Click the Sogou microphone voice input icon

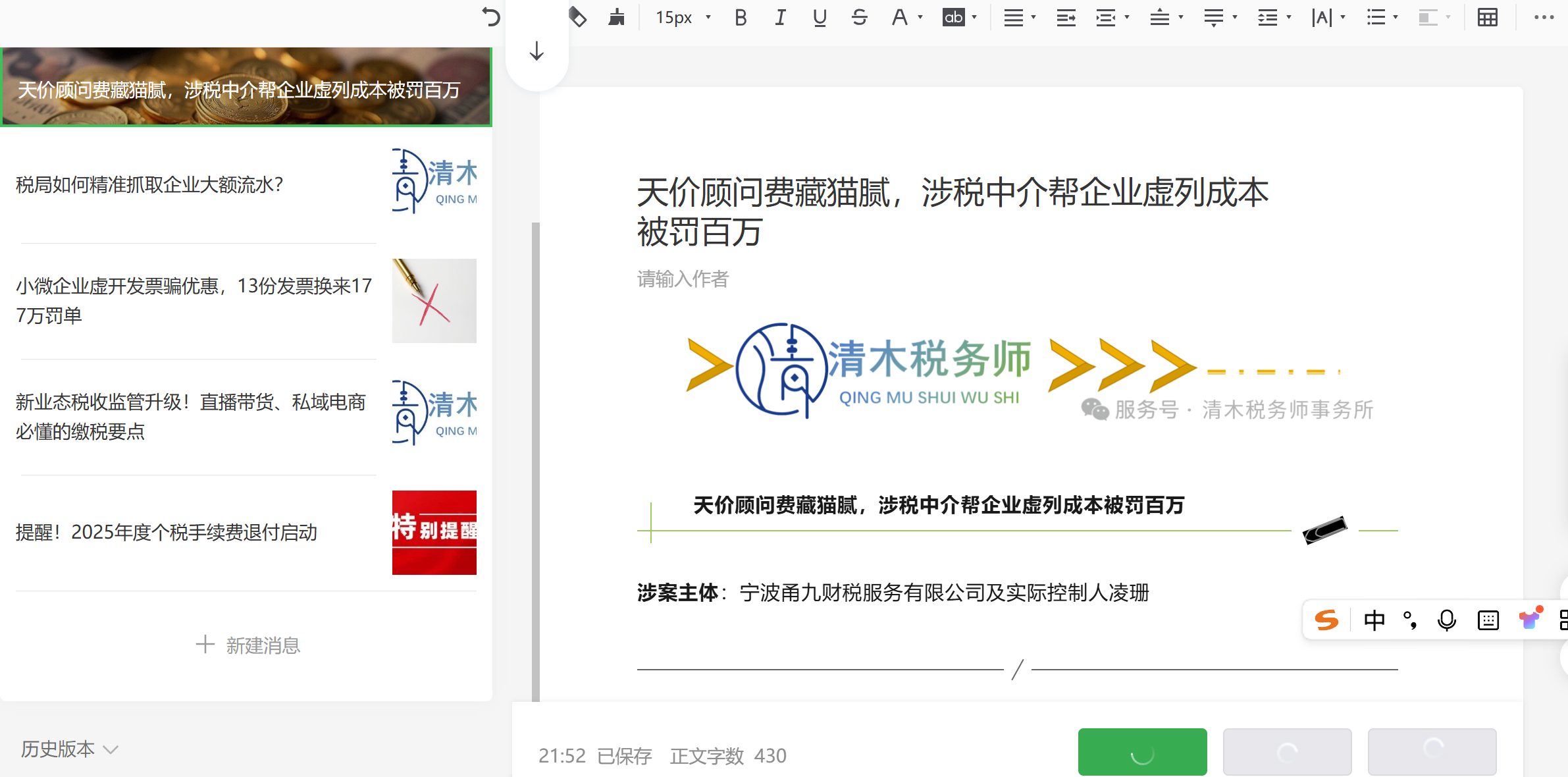click(1447, 620)
